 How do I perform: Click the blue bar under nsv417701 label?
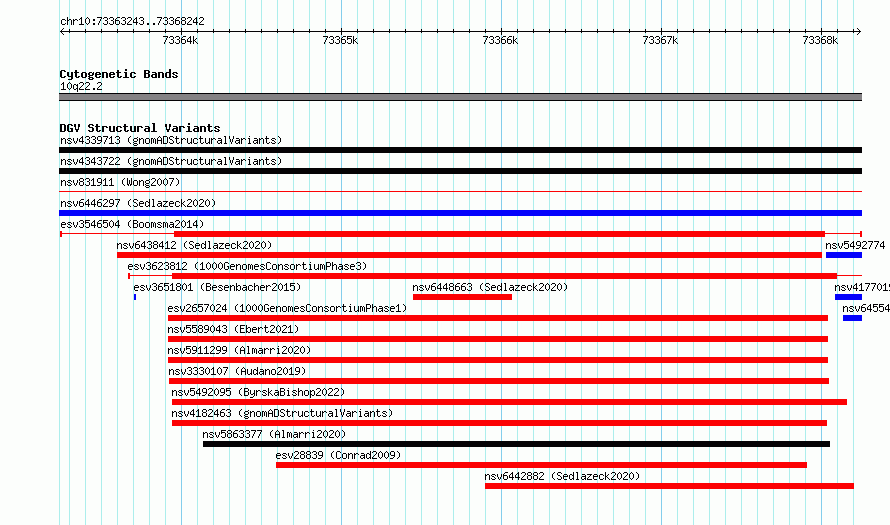(x=849, y=297)
